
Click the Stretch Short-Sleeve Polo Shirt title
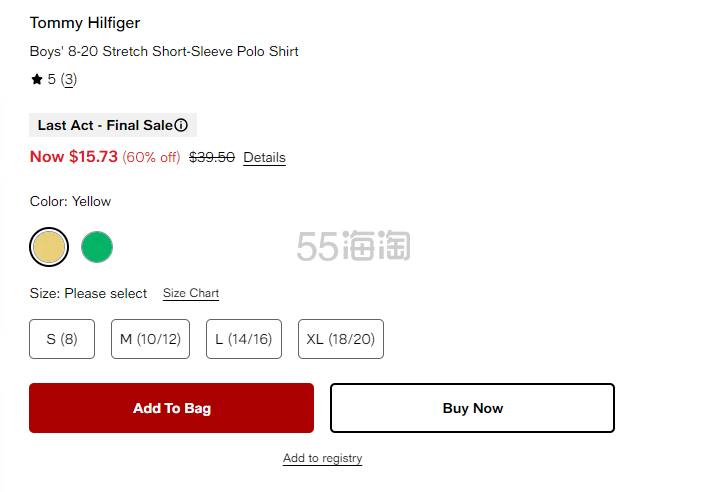pyautogui.click(x=164, y=51)
